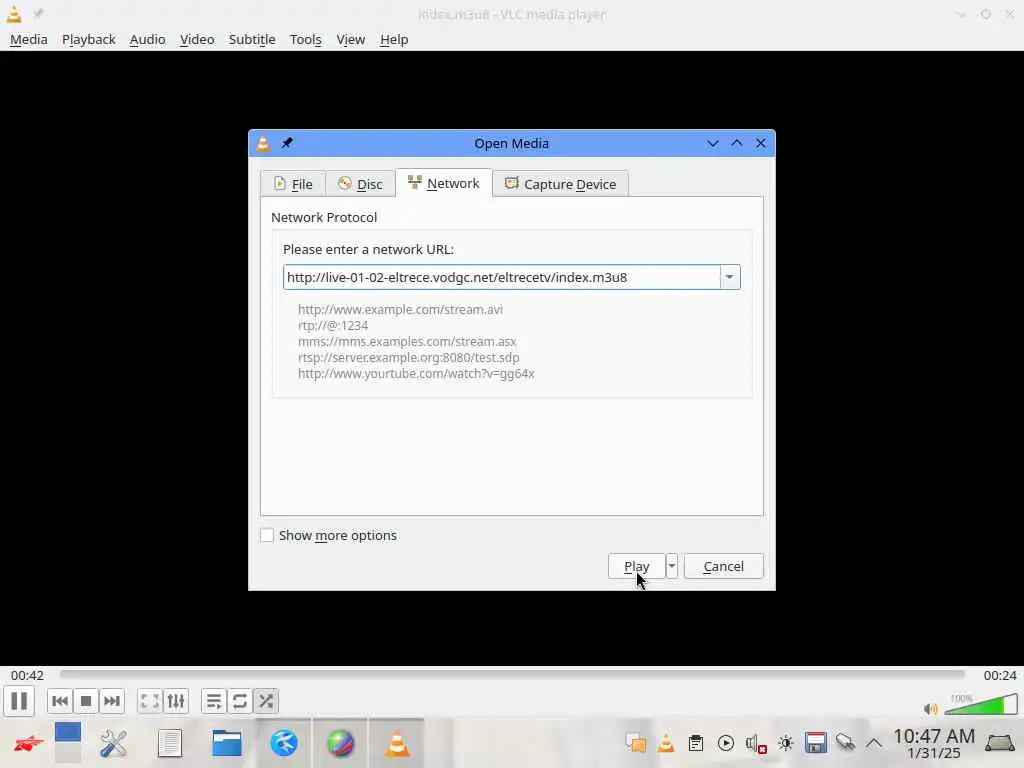Expand the Play button dropdown arrow
This screenshot has width=1024, height=768.
point(671,566)
